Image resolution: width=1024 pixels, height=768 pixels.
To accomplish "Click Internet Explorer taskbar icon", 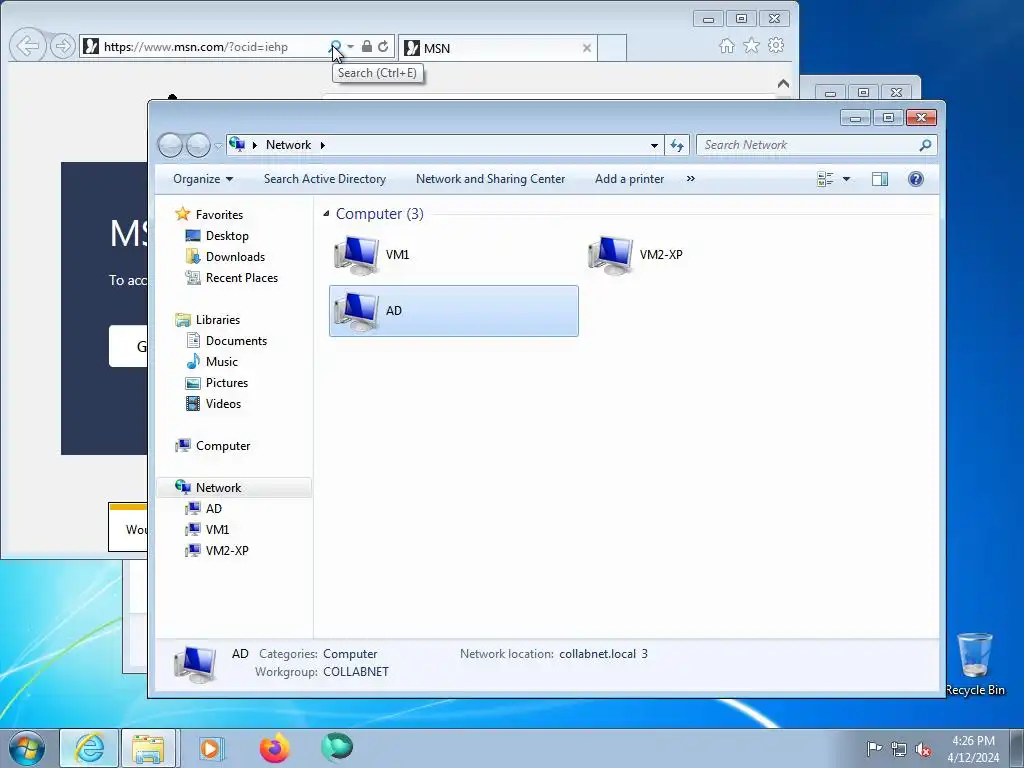I will pos(89,748).
